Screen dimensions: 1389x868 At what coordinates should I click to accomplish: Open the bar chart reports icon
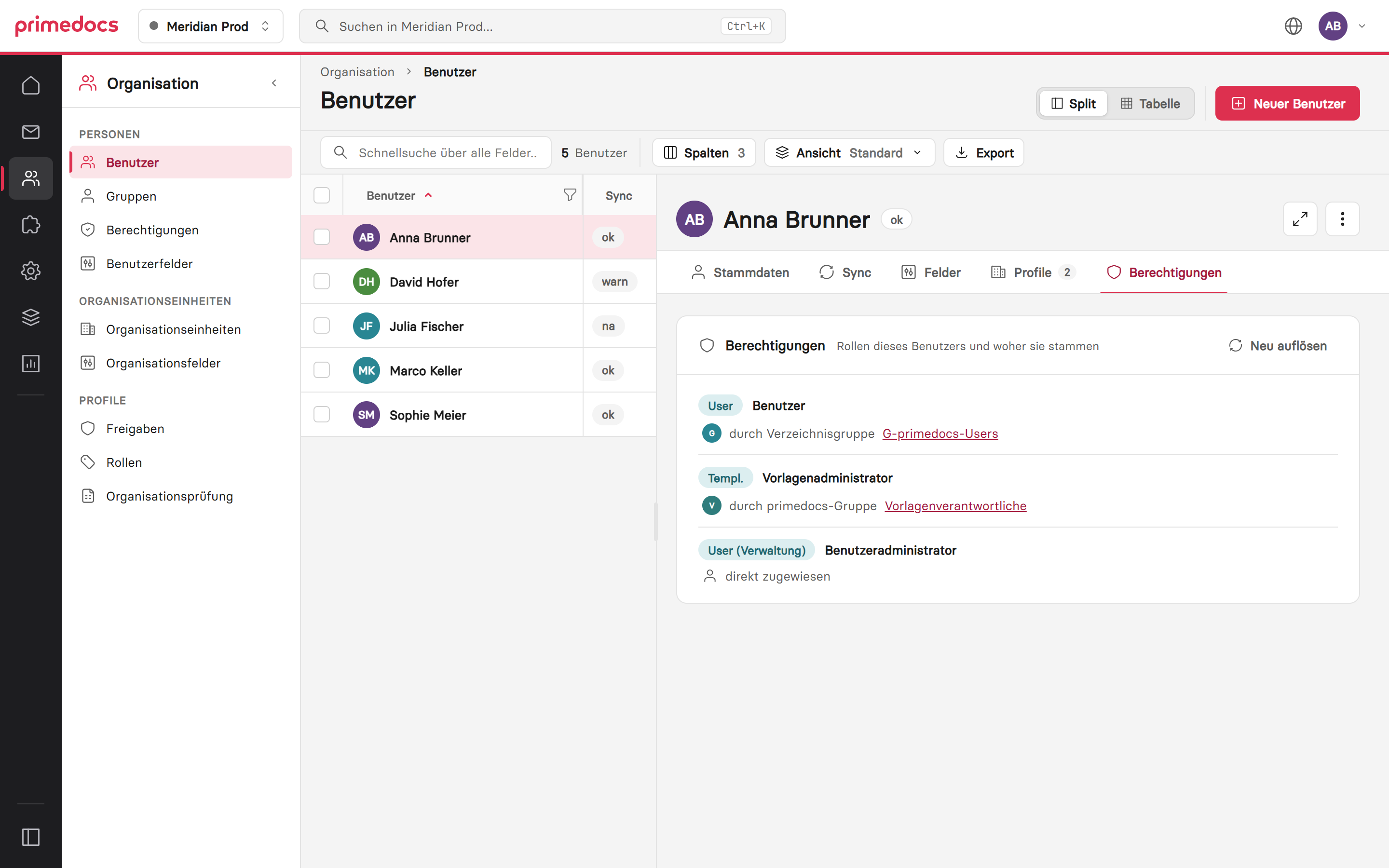pos(31,364)
